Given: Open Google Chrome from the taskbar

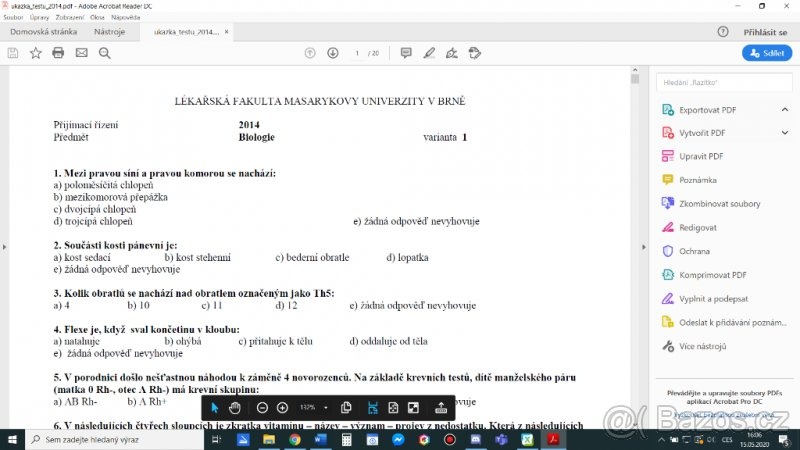Looking at the screenshot, I should click(x=294, y=439).
